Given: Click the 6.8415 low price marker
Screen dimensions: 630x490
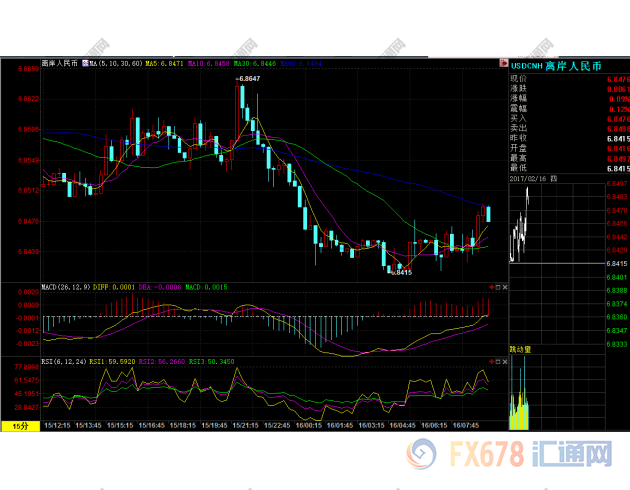Looking at the screenshot, I should [400, 272].
